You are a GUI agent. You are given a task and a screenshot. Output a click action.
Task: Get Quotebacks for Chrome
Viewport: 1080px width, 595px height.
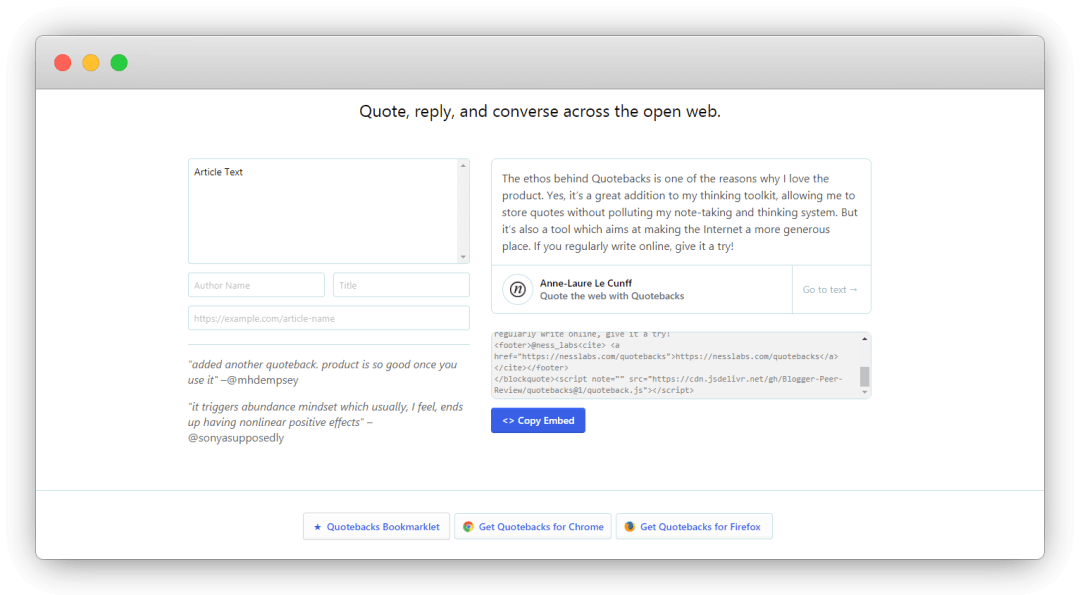[532, 527]
